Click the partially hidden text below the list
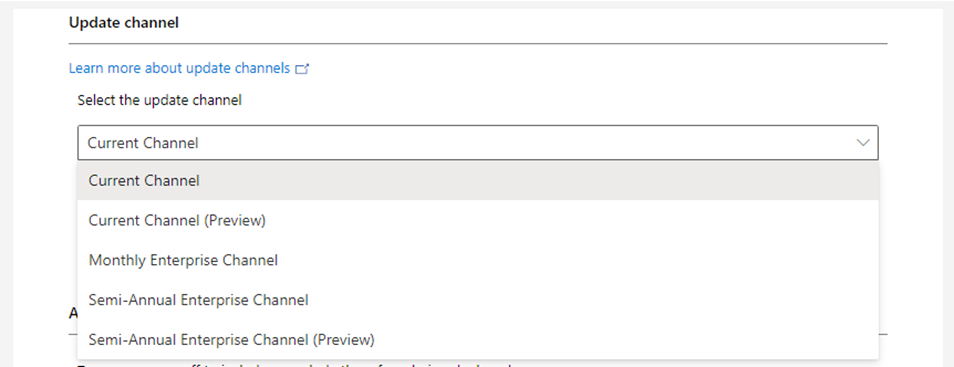Viewport: 954px width, 367px height. [298, 365]
